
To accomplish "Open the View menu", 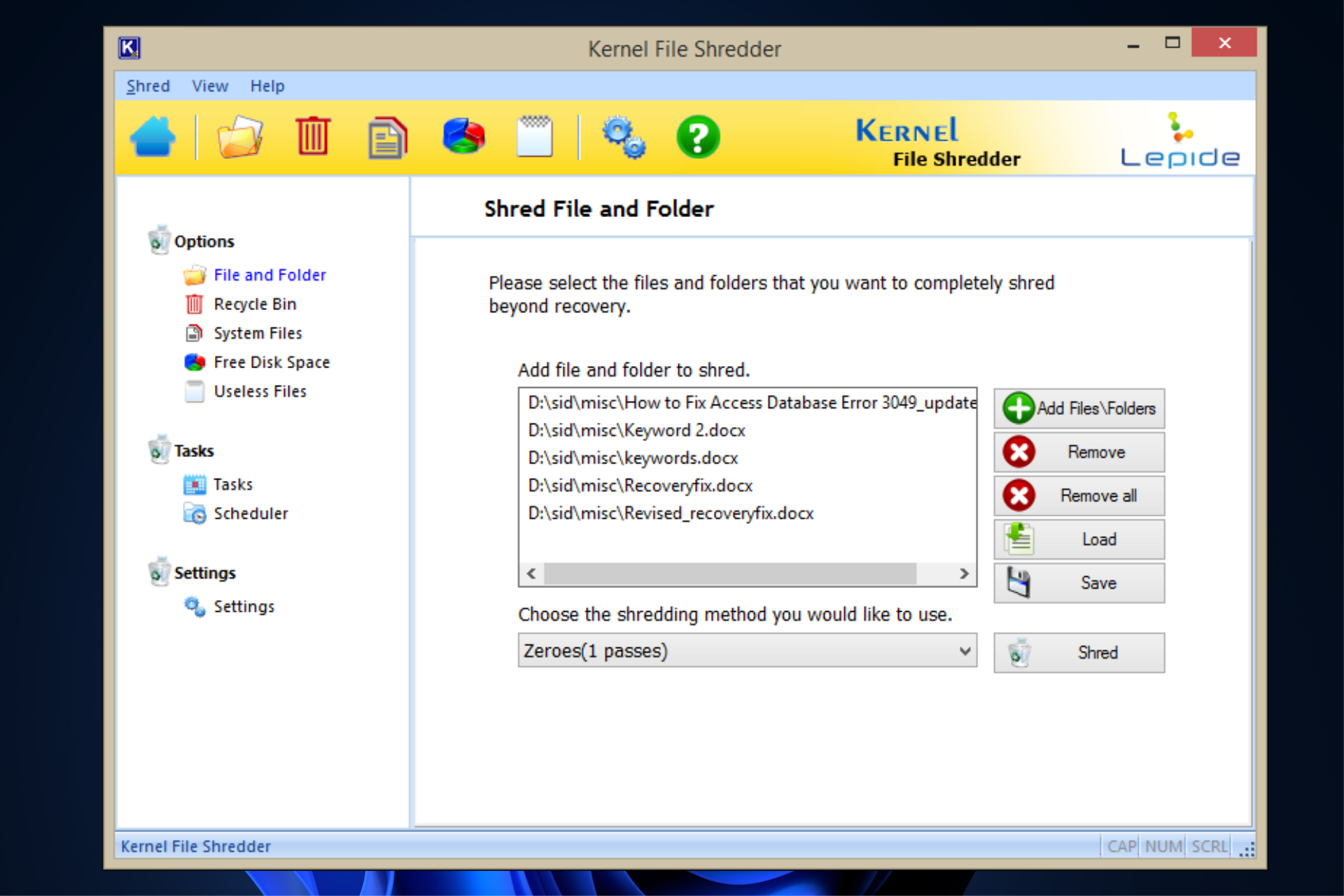I will [210, 85].
